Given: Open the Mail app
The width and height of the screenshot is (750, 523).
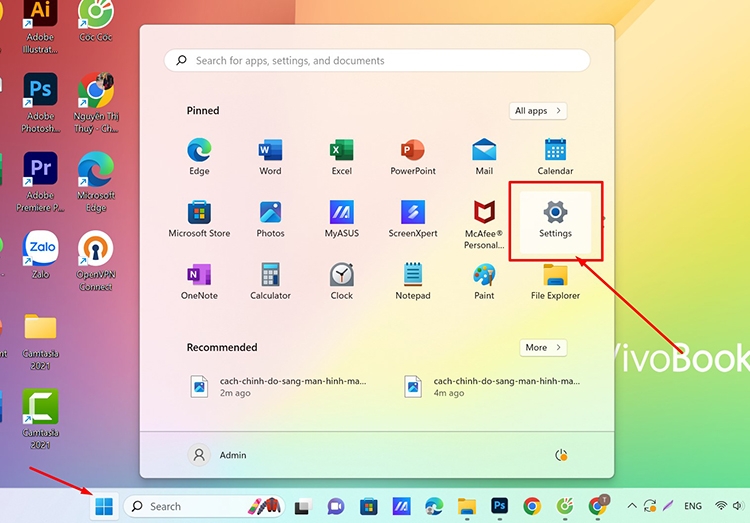Looking at the screenshot, I should coord(484,157).
